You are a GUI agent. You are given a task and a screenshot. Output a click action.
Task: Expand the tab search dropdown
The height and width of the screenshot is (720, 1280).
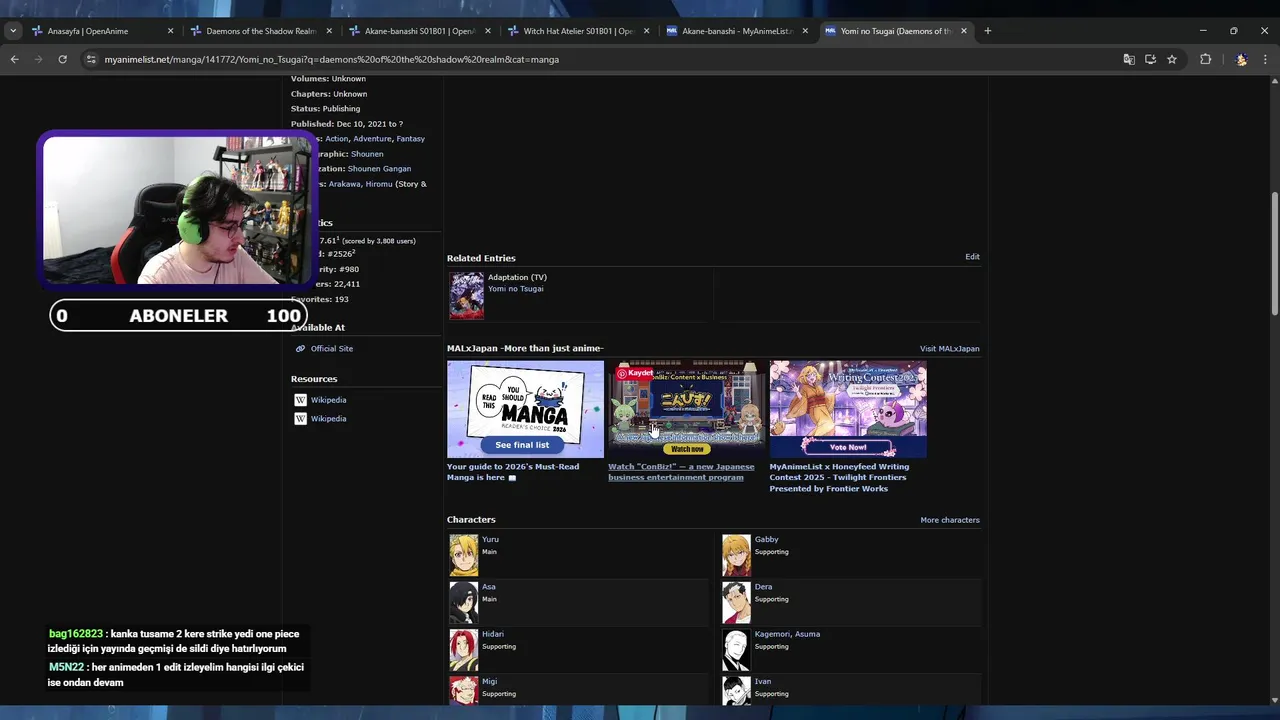pyautogui.click(x=12, y=31)
